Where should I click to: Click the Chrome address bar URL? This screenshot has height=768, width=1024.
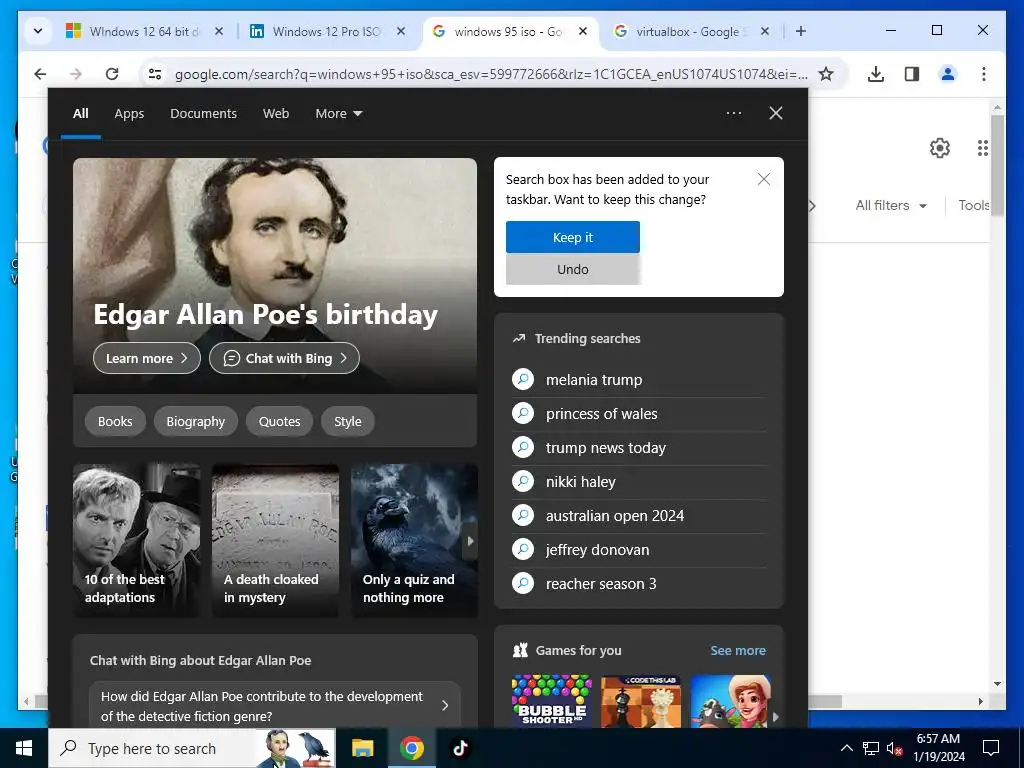[x=491, y=74]
